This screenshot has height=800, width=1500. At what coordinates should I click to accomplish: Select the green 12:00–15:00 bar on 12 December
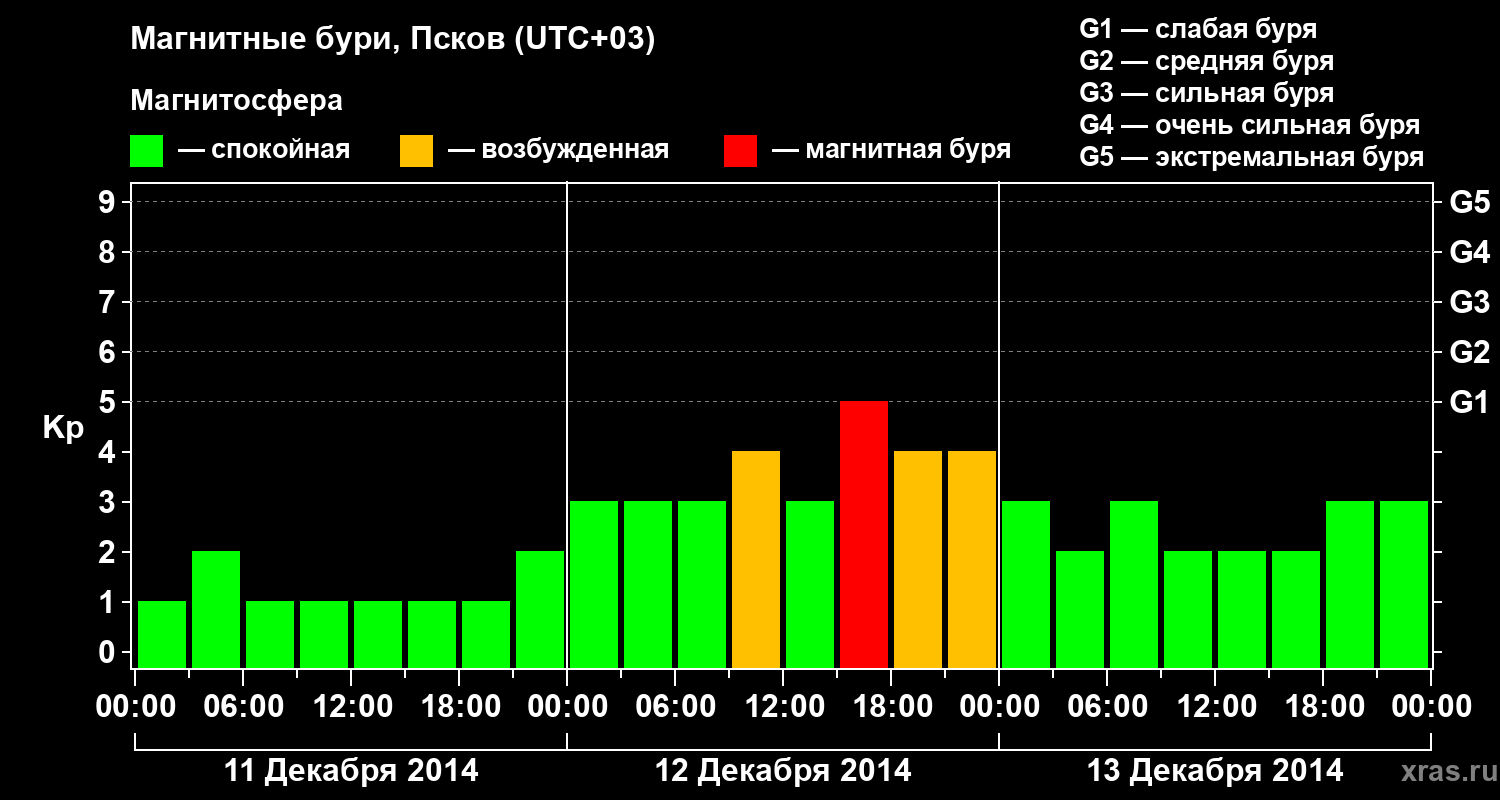pyautogui.click(x=810, y=584)
